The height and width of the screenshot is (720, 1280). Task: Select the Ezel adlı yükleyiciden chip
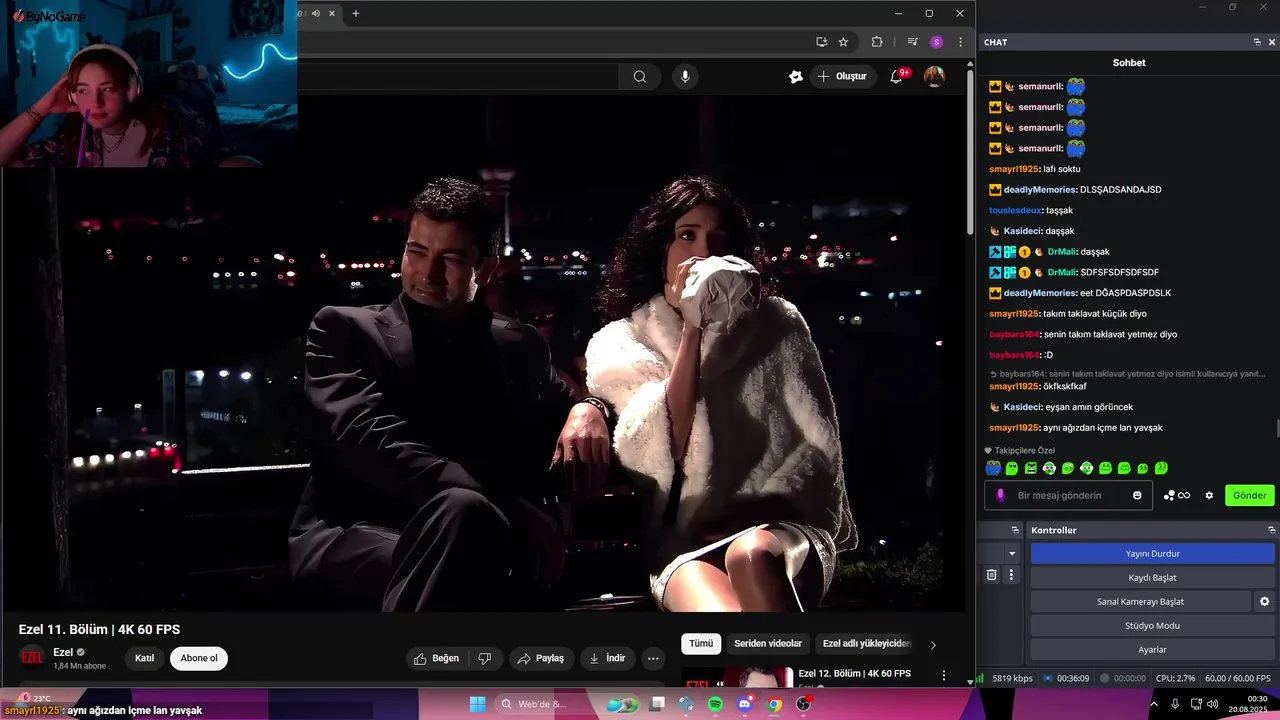(x=866, y=644)
